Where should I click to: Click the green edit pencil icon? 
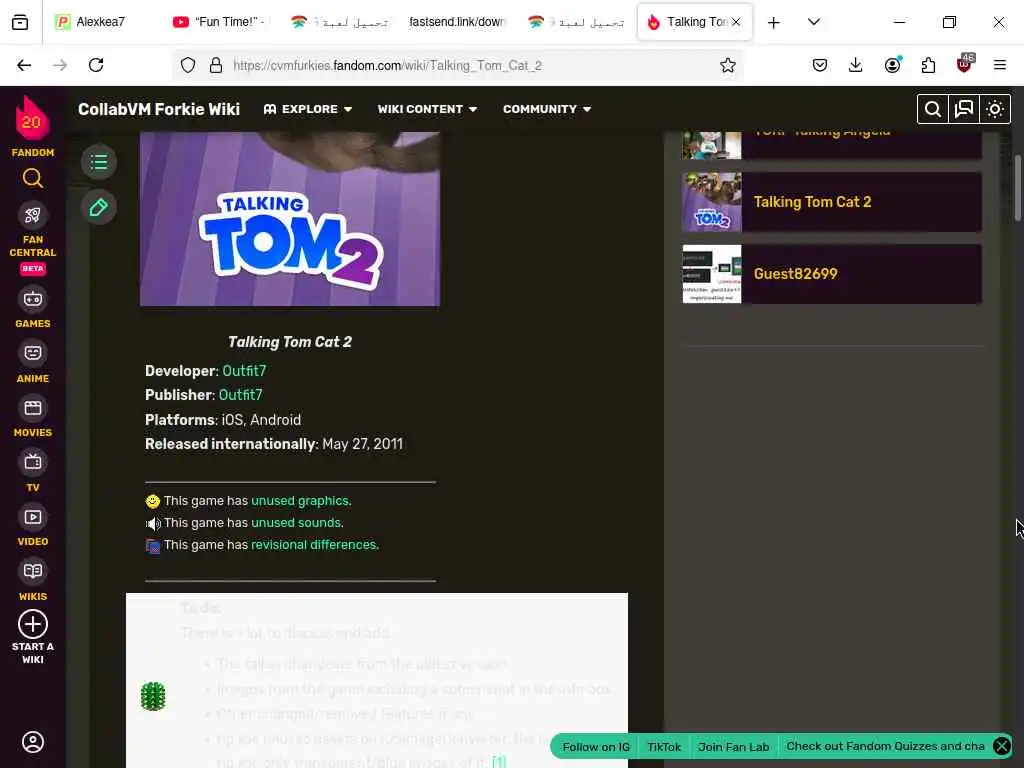[99, 208]
